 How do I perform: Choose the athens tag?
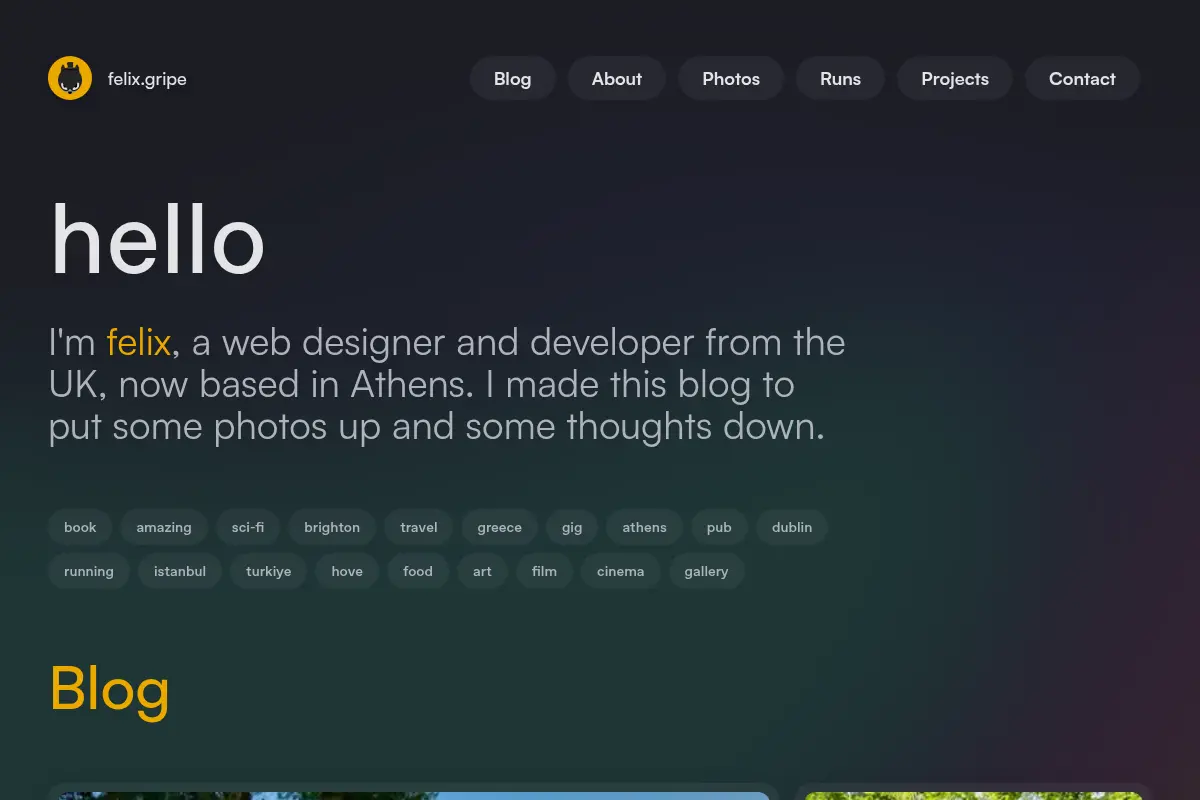(x=644, y=527)
